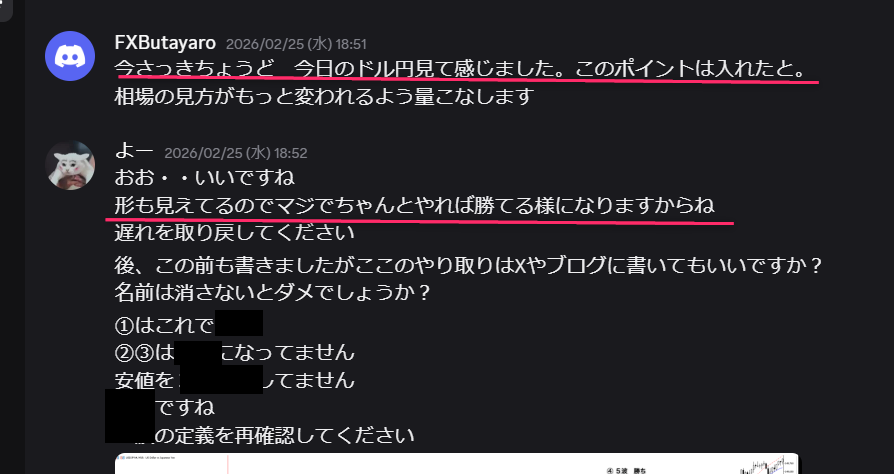Click FXButayaro's default Discord logo avatar
894x474 pixels.
(x=70, y=56)
